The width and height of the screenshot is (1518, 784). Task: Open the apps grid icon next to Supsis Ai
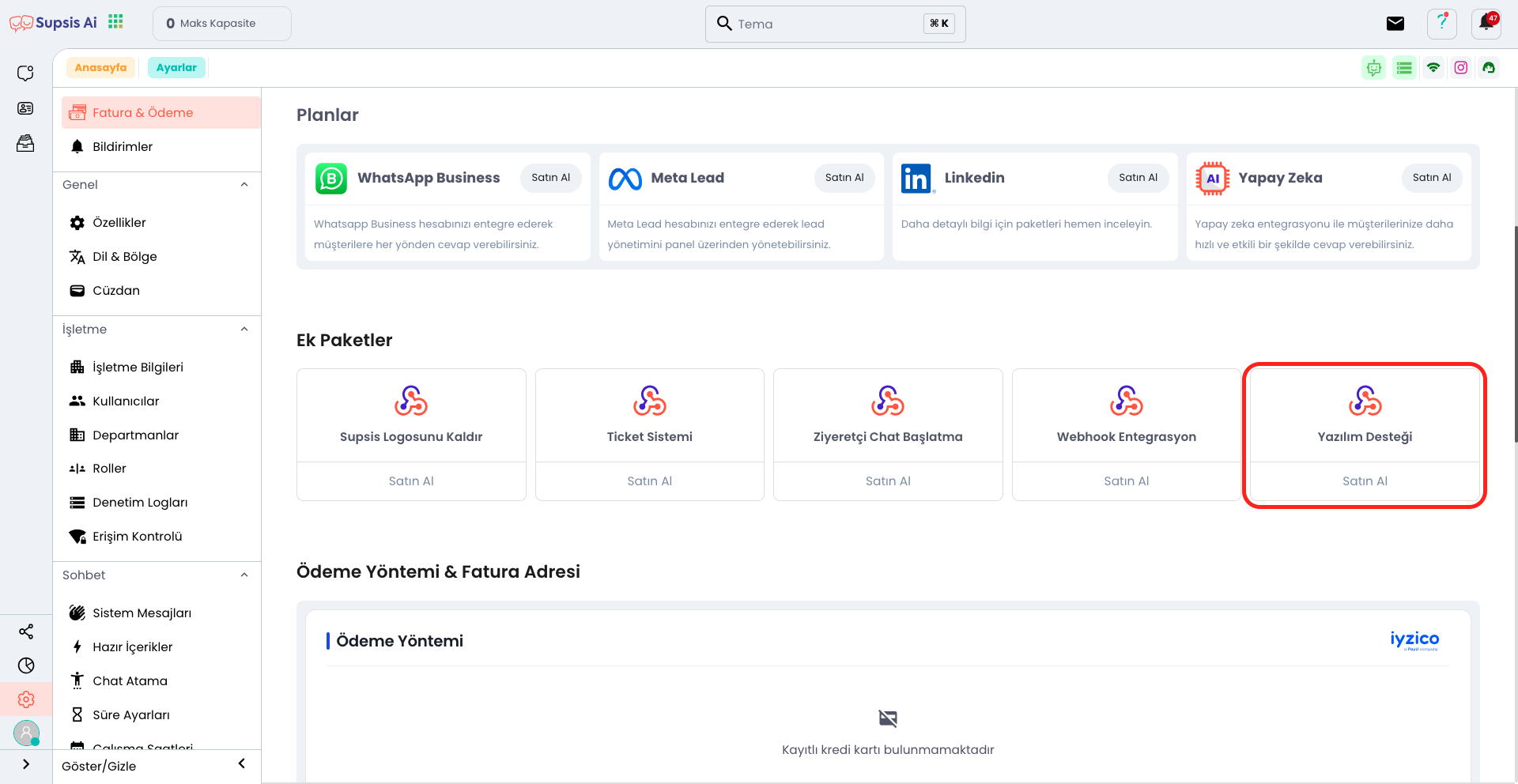[x=115, y=21]
